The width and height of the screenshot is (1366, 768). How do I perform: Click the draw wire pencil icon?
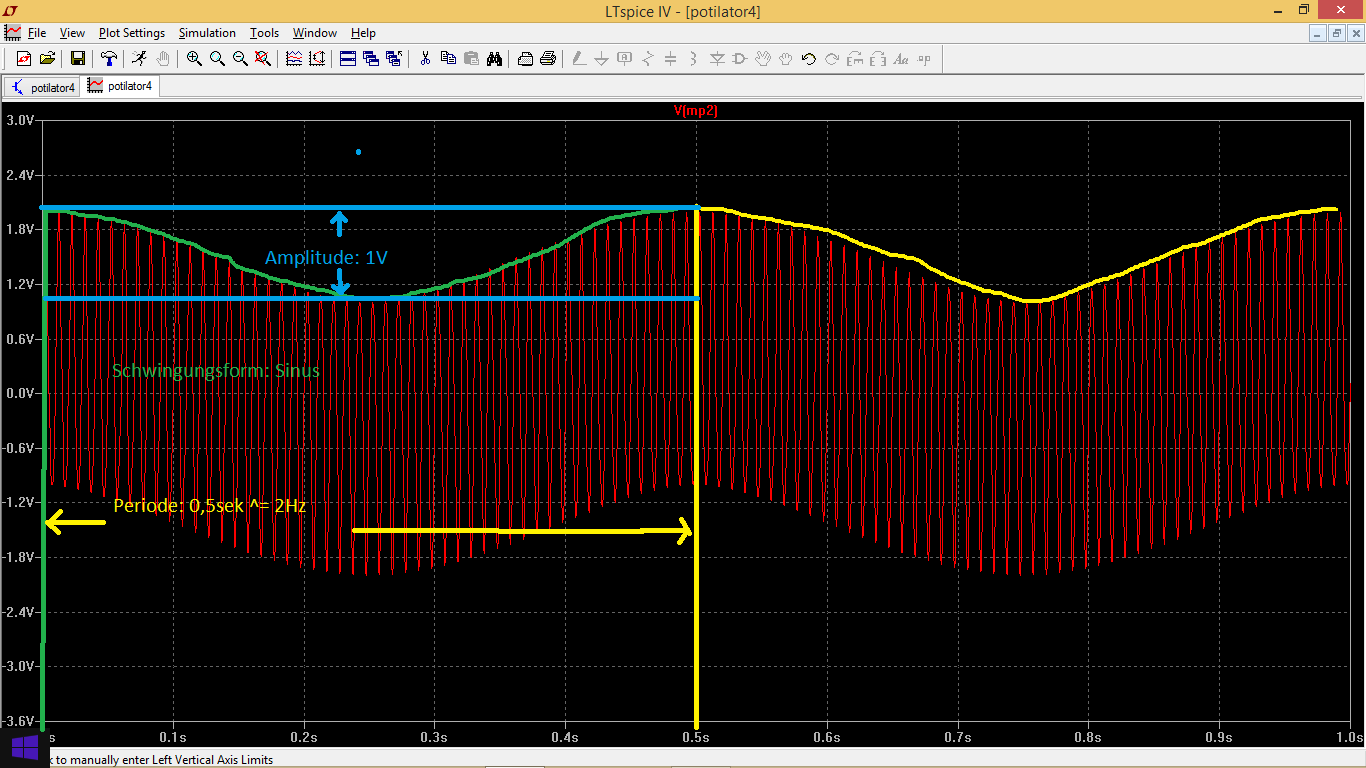(x=579, y=59)
